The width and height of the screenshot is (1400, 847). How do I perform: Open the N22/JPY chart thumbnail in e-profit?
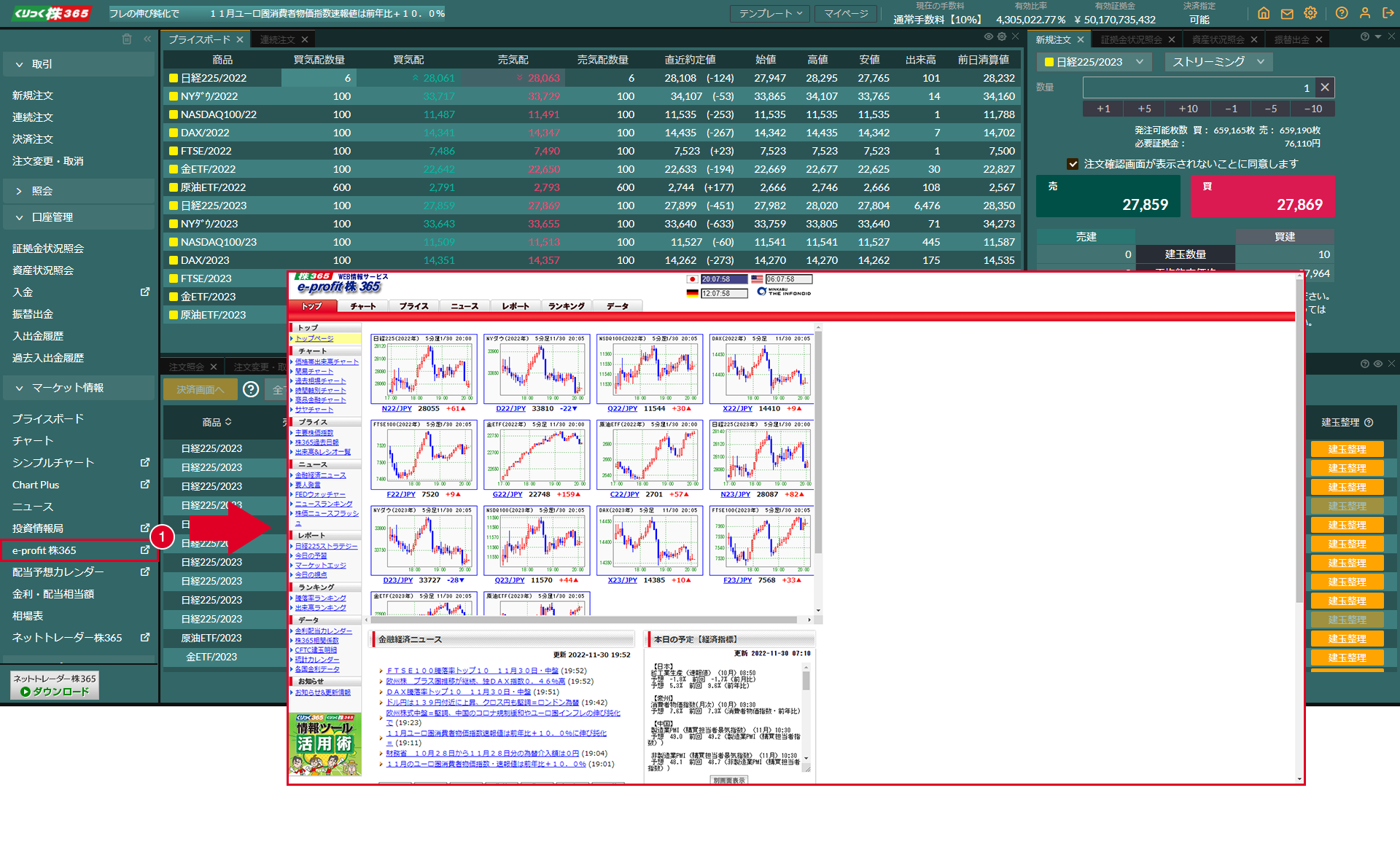click(423, 369)
